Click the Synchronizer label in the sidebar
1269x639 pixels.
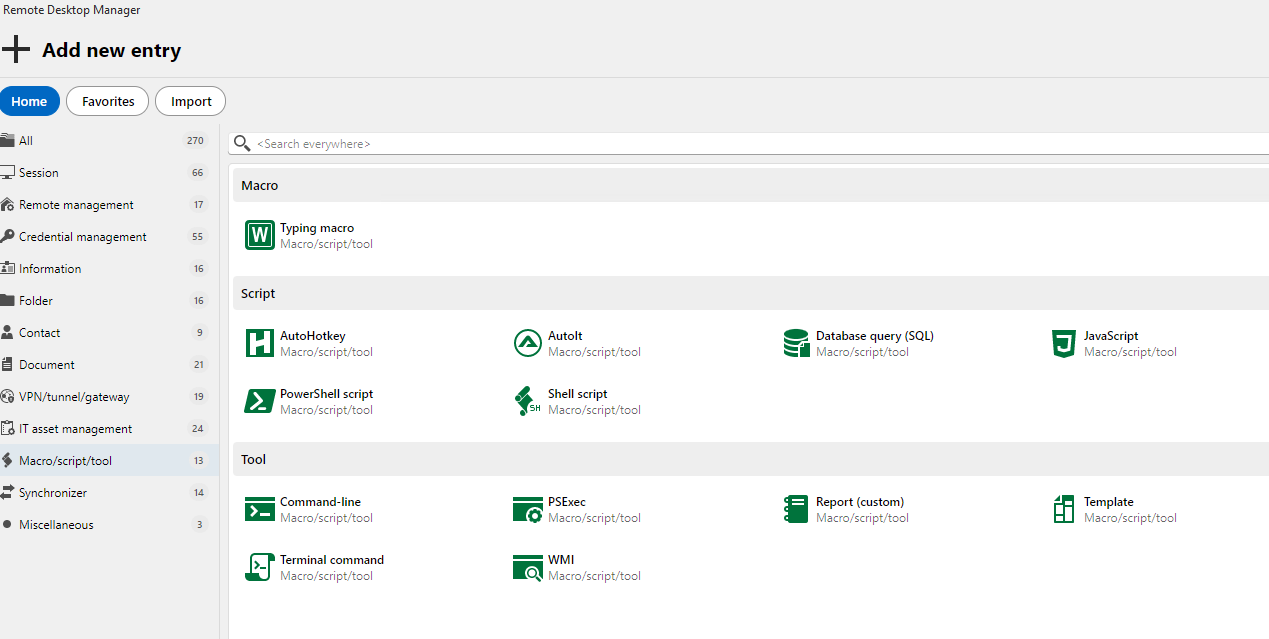coord(53,493)
